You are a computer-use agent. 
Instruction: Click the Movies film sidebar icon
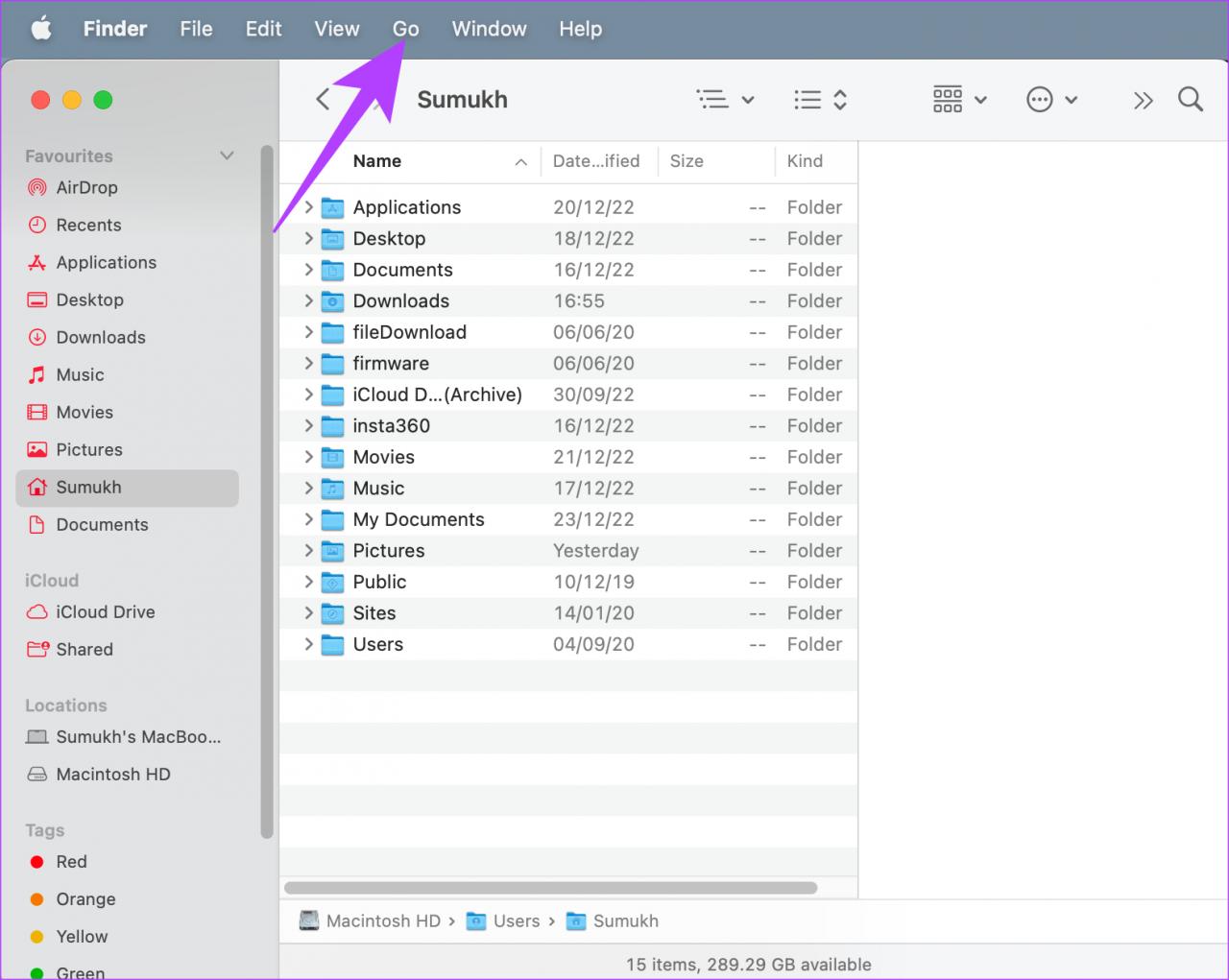coord(37,413)
